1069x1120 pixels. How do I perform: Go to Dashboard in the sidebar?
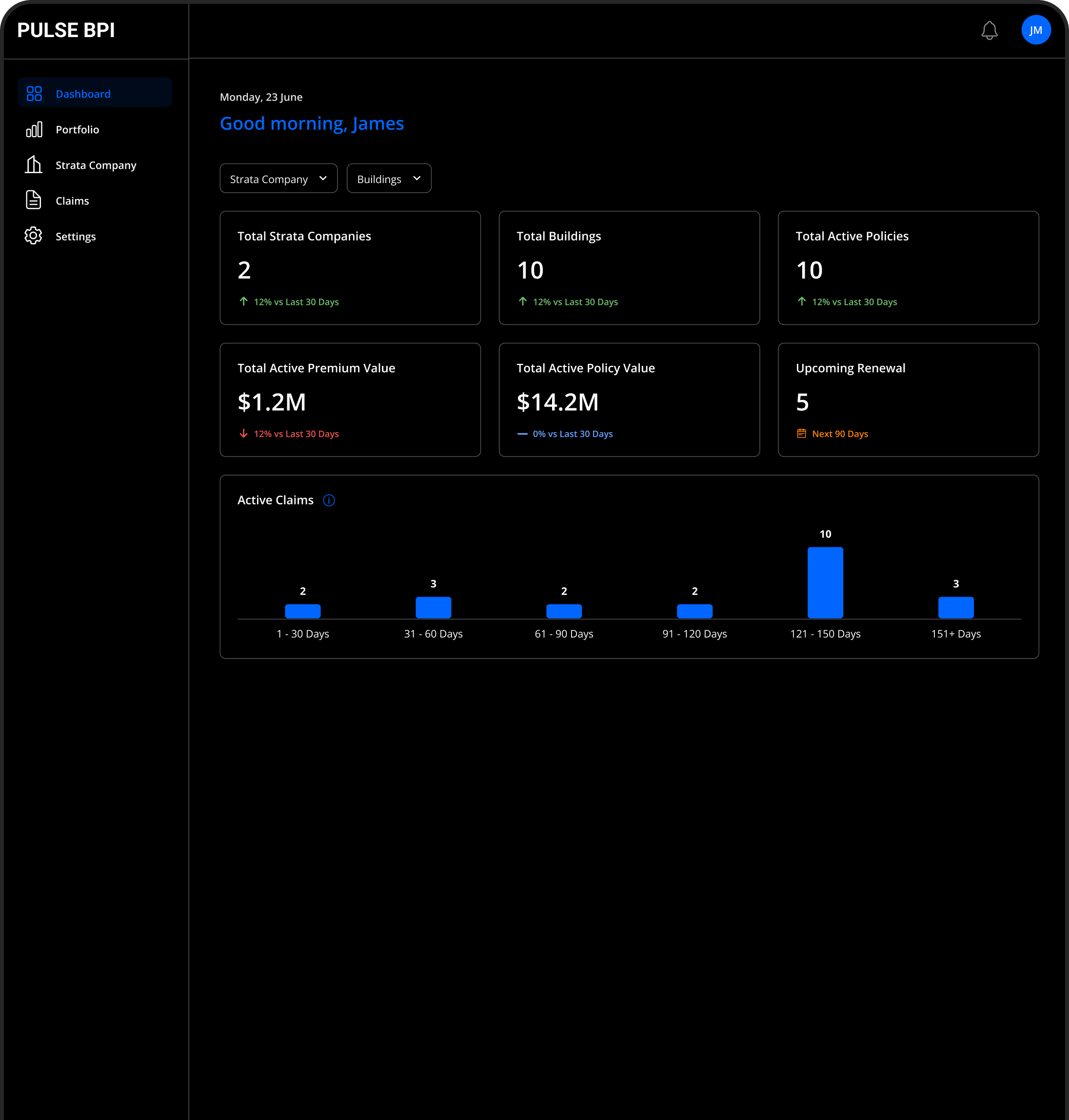(95, 92)
